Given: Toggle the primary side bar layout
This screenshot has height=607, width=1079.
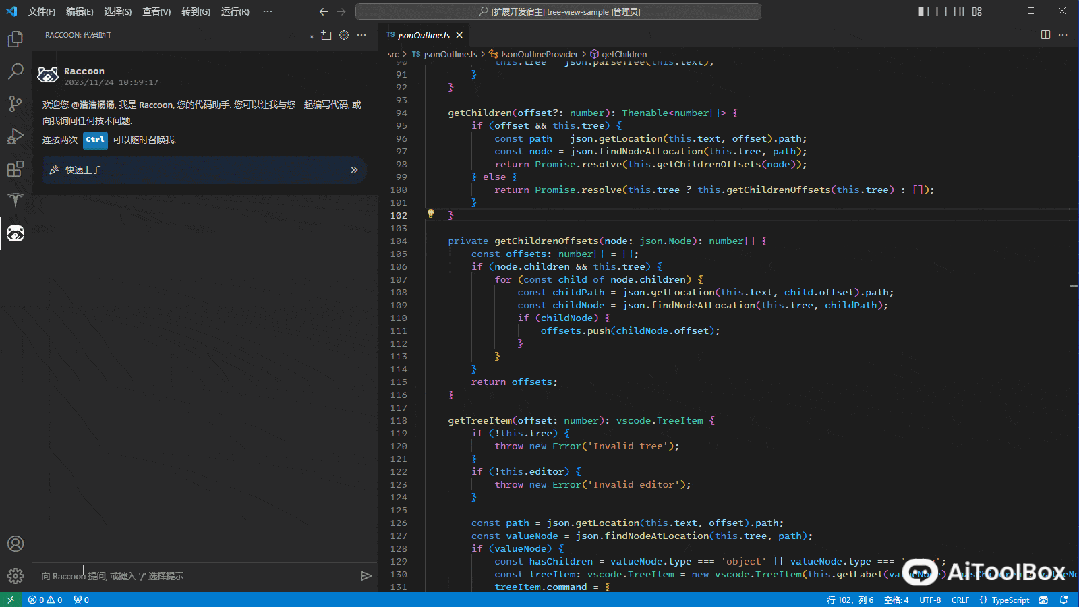Looking at the screenshot, I should [x=923, y=12].
